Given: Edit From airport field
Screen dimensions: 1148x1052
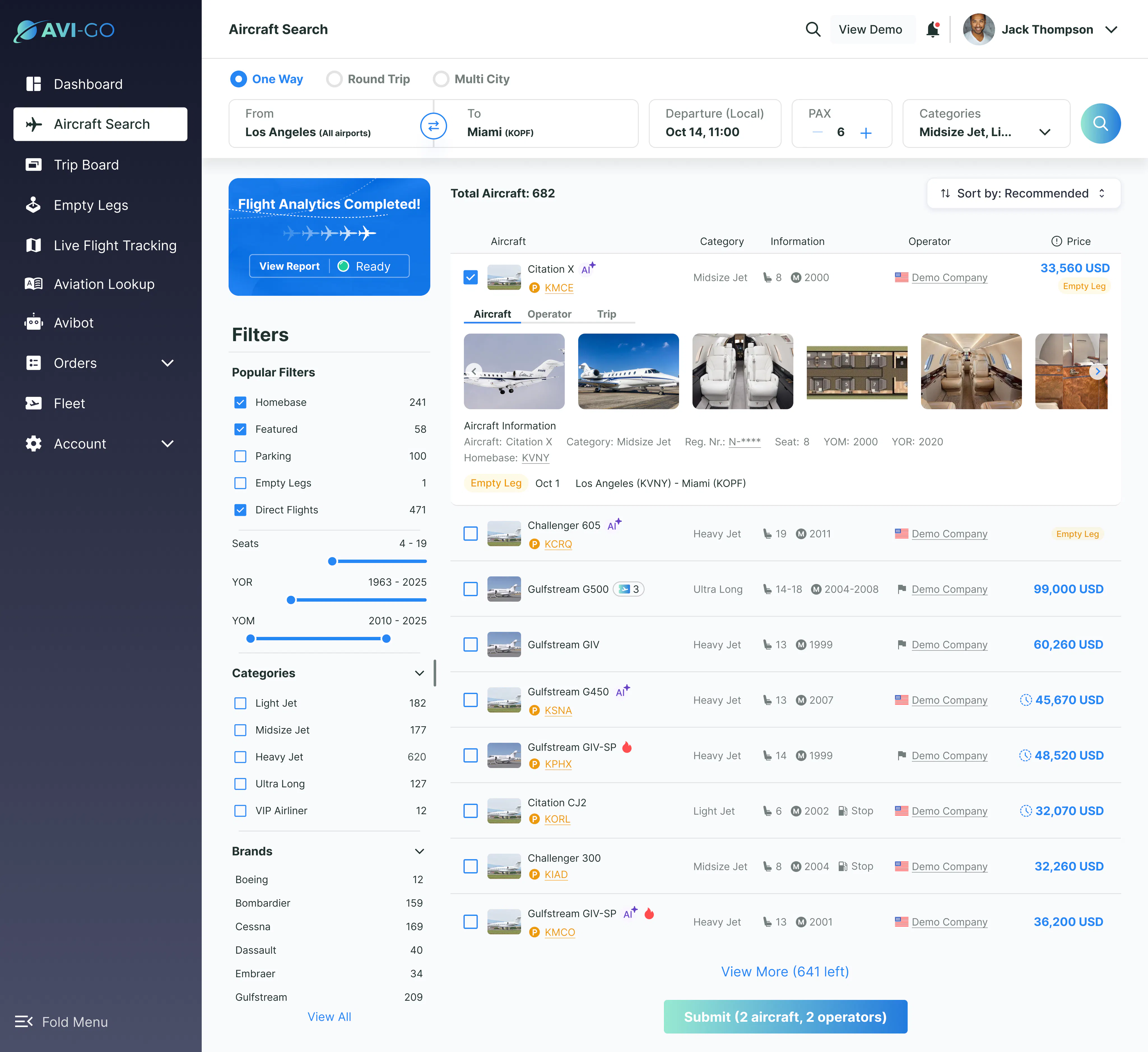Looking at the screenshot, I should (x=331, y=124).
